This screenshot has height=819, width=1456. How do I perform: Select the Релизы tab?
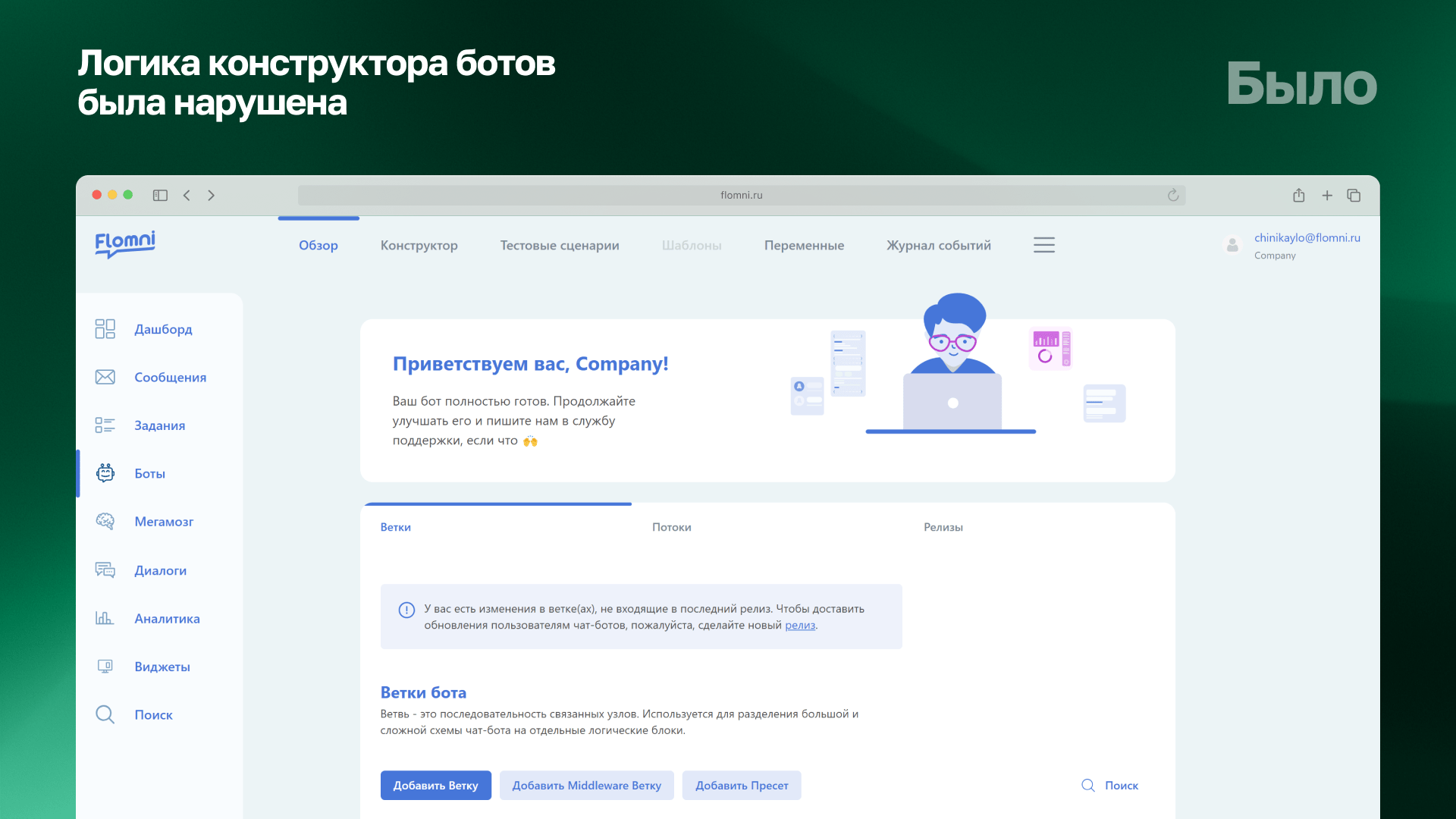[x=943, y=526]
